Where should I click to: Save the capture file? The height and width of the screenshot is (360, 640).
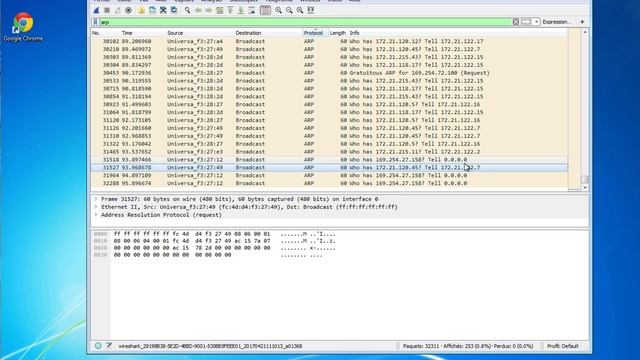click(152, 10)
